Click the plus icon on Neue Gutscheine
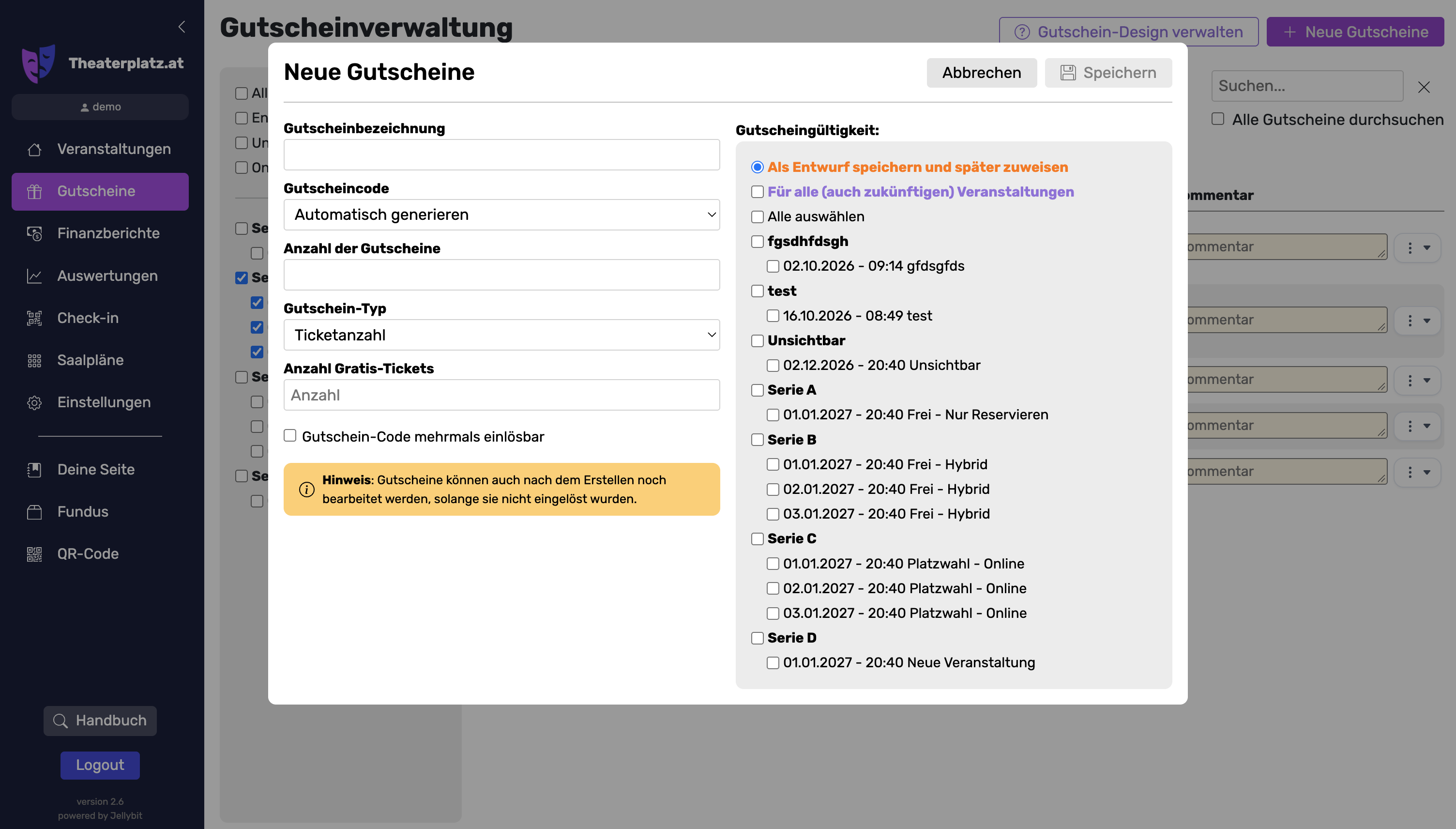1456x829 pixels. click(x=1290, y=32)
